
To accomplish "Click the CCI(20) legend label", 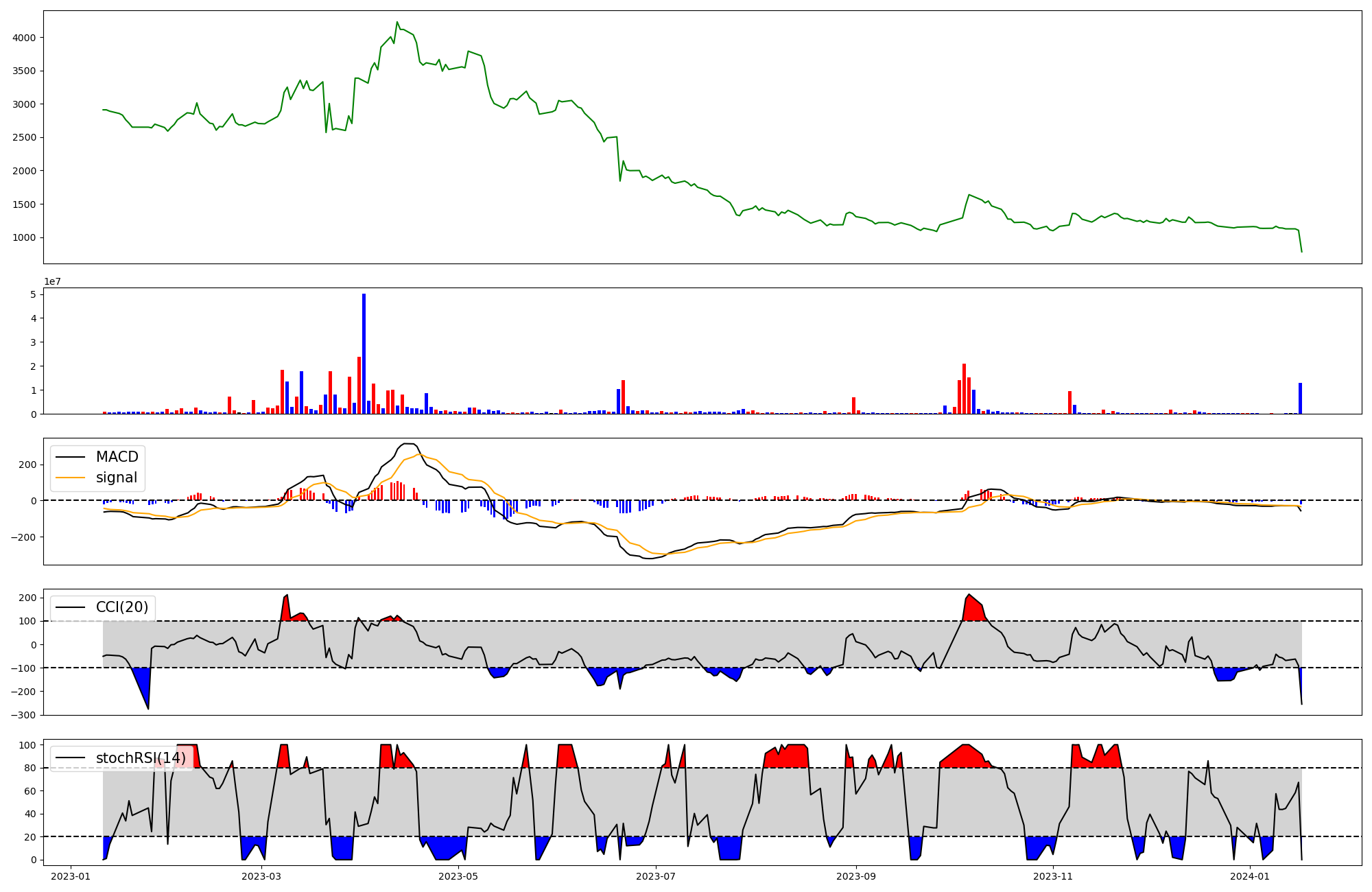I will point(122,607).
